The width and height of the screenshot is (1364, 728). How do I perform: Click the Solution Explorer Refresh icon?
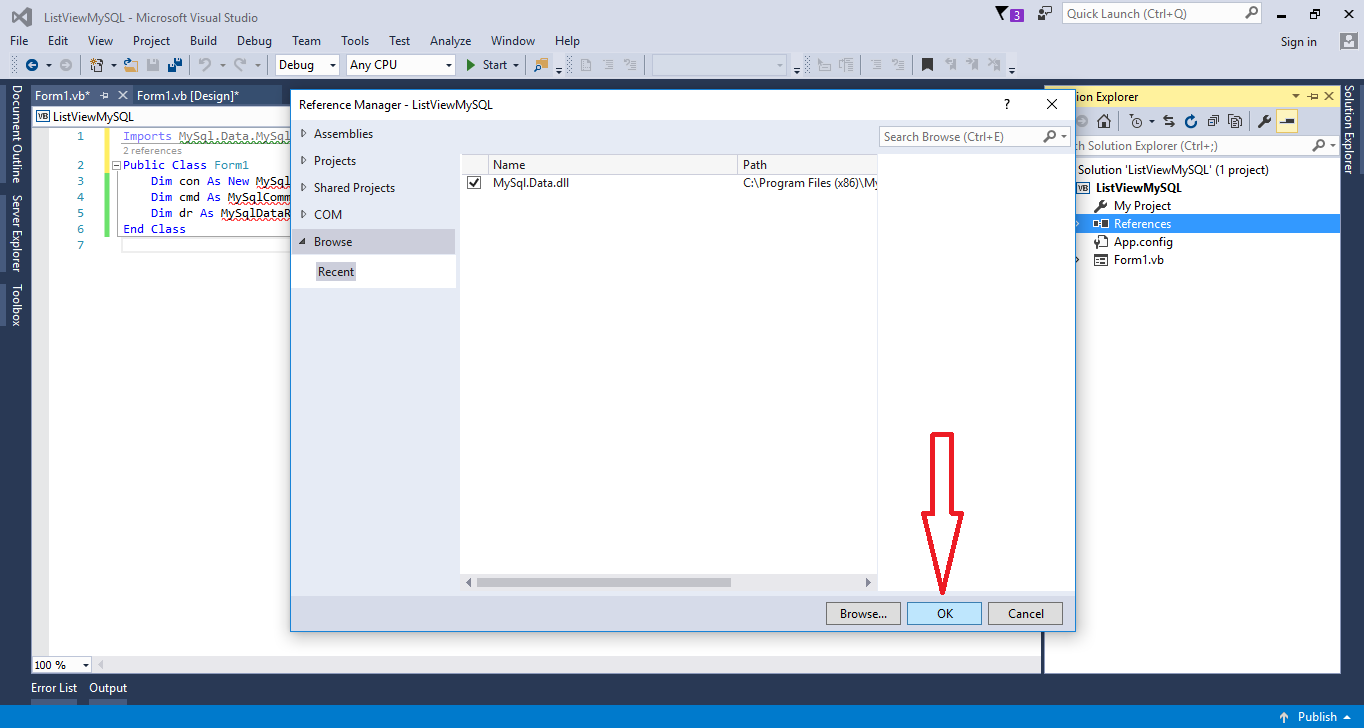(x=1191, y=121)
